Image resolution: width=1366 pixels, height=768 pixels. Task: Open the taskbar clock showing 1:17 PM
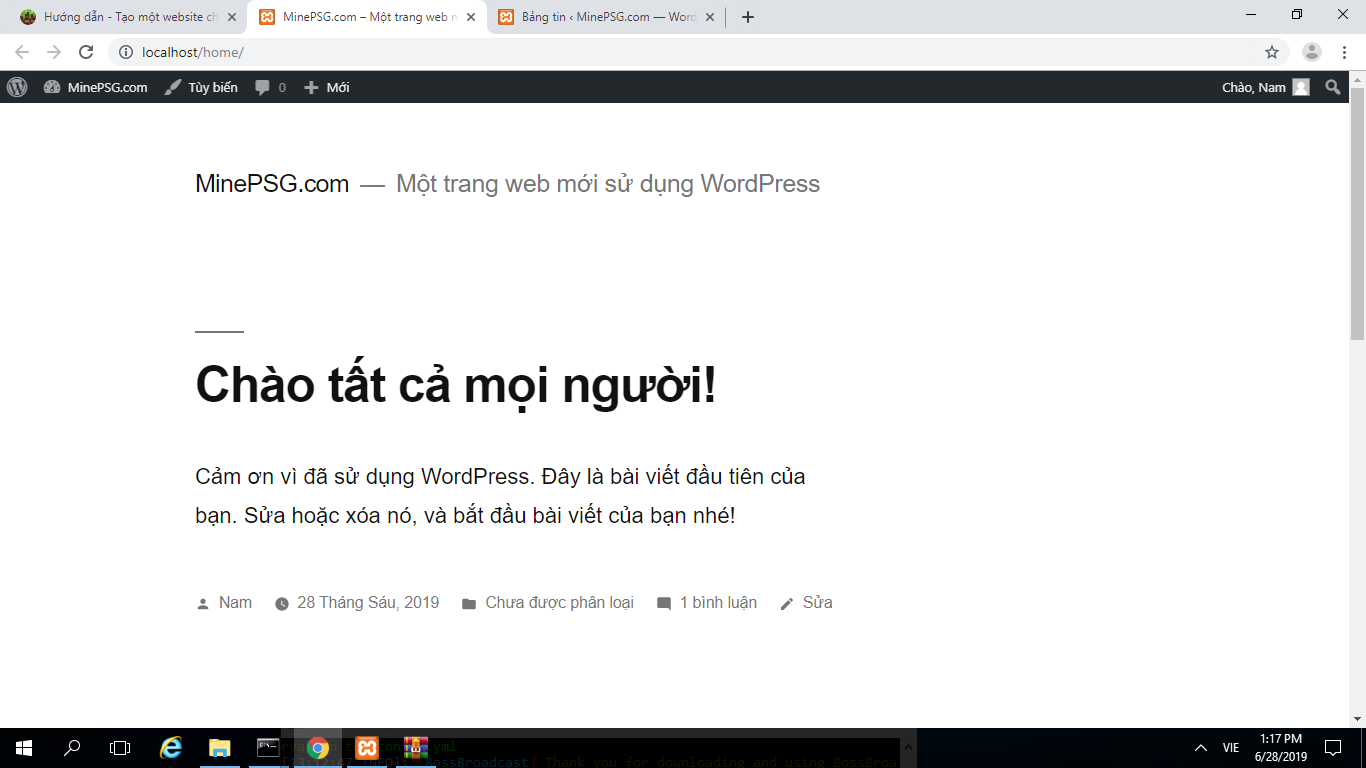pos(1281,747)
